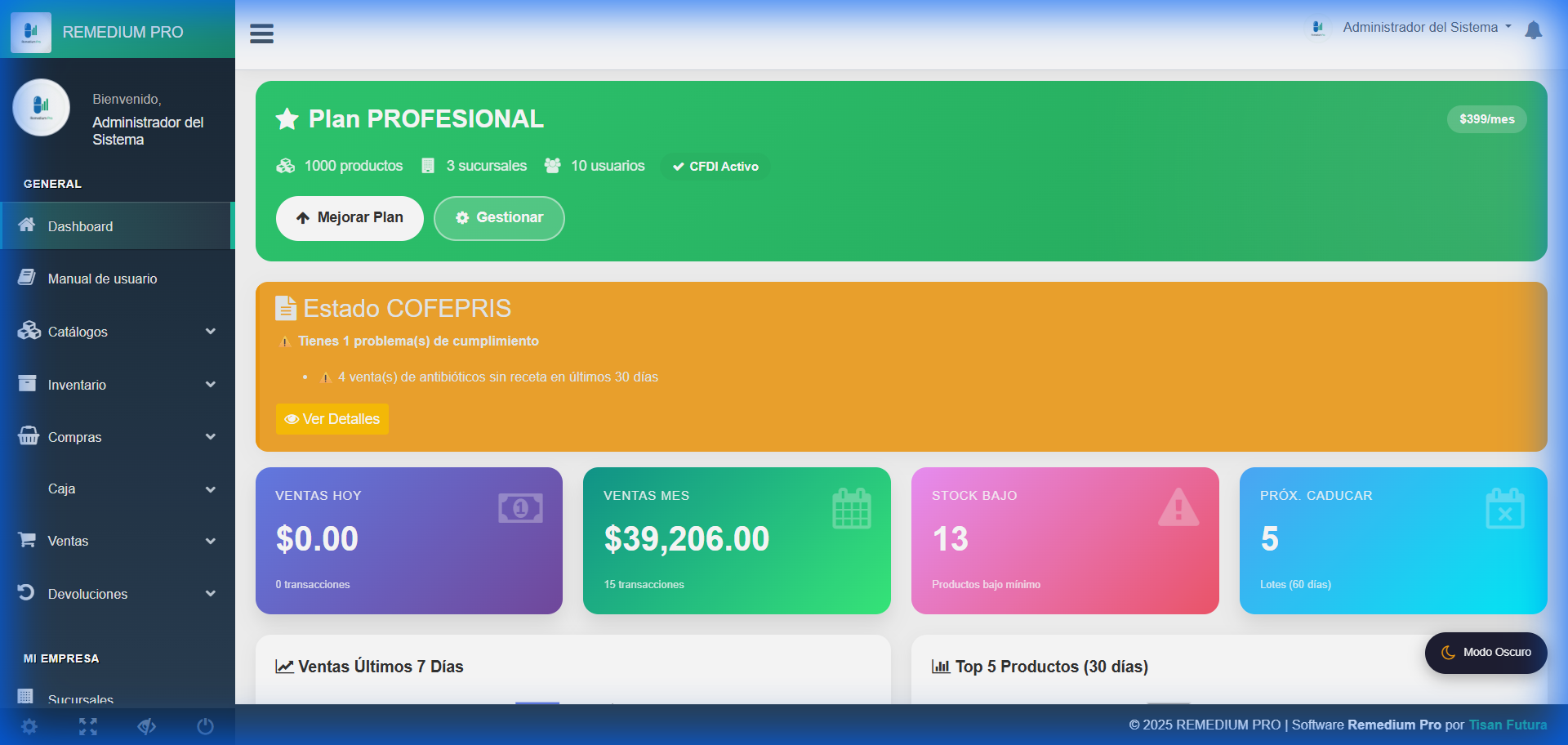The image size is (1568, 745).
Task: Click '15 transacciones' text in Ventas Mes
Action: click(x=644, y=585)
